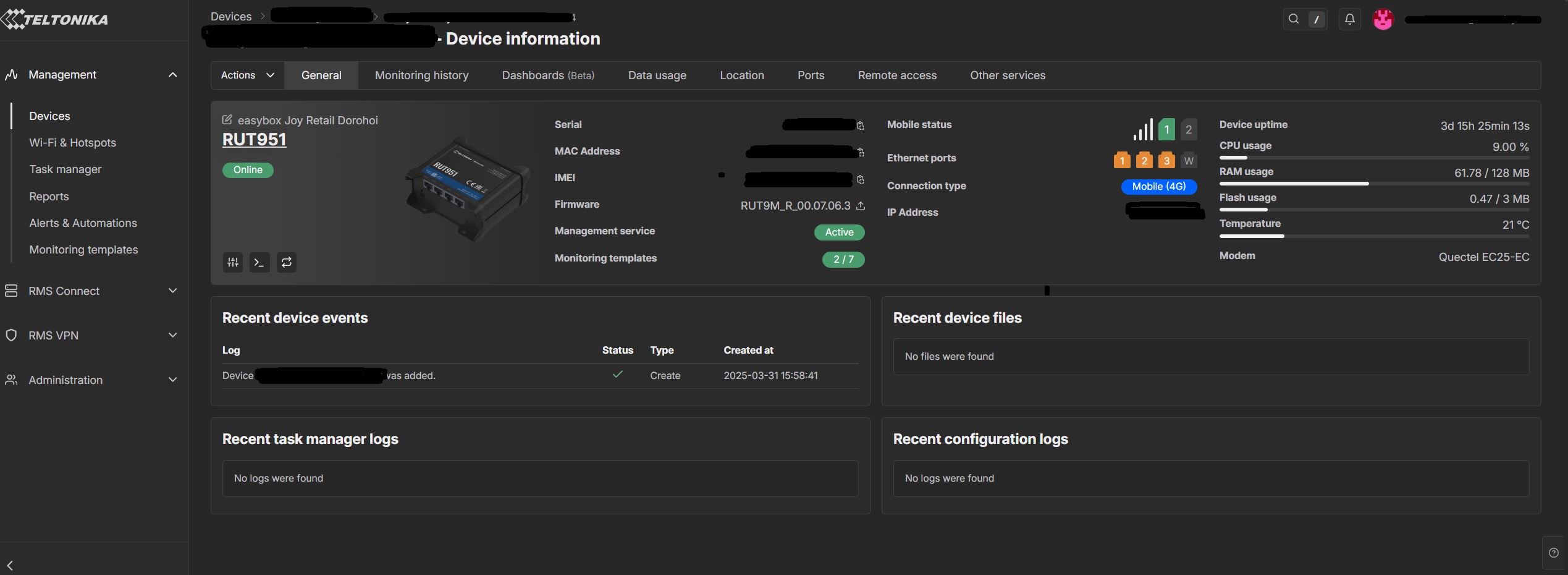The height and width of the screenshot is (575, 1568).
Task: Click the Quectel EC25-EC modem value
Action: click(1484, 257)
